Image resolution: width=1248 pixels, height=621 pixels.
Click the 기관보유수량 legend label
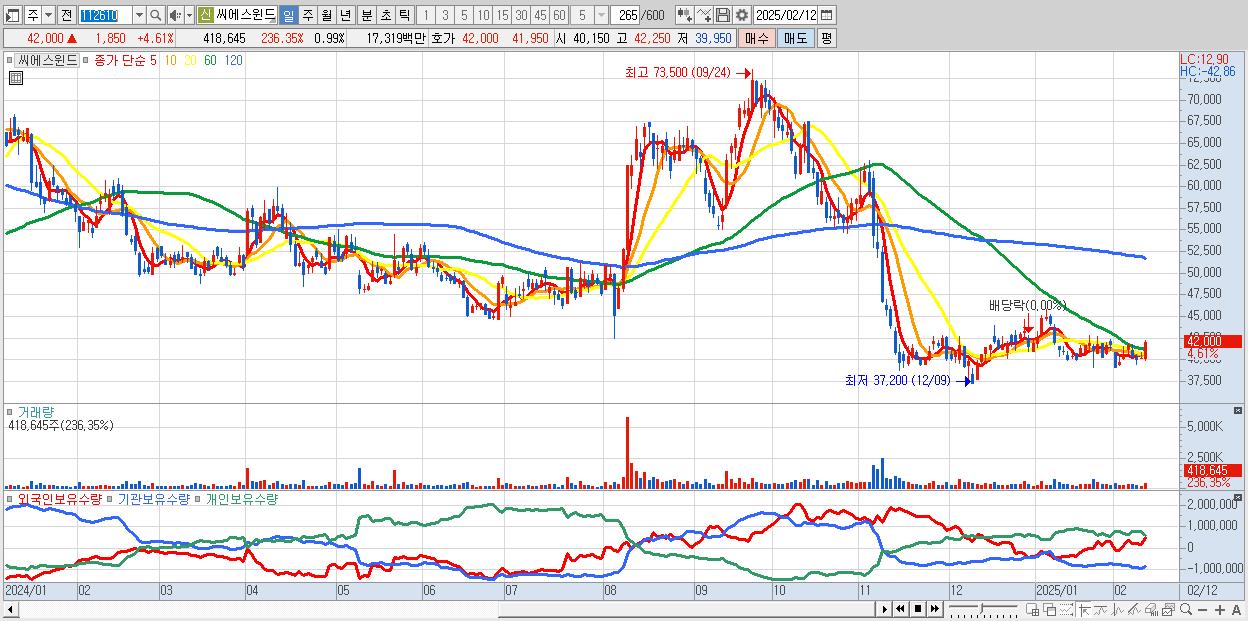pos(154,498)
